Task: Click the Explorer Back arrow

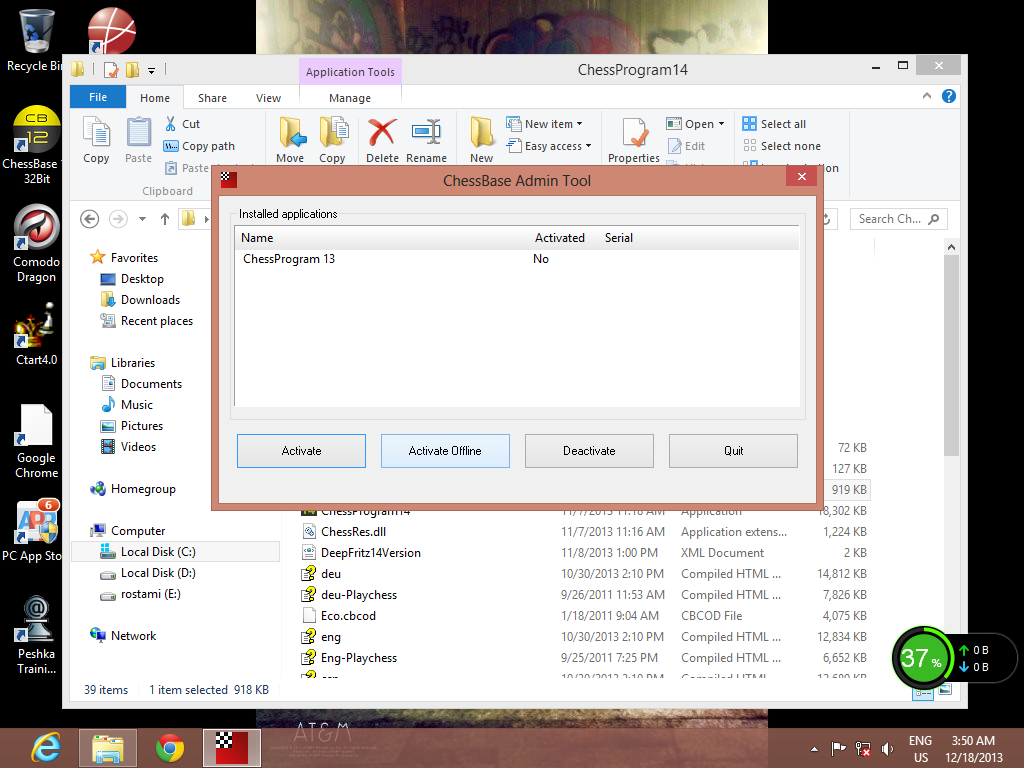Action: (89, 219)
